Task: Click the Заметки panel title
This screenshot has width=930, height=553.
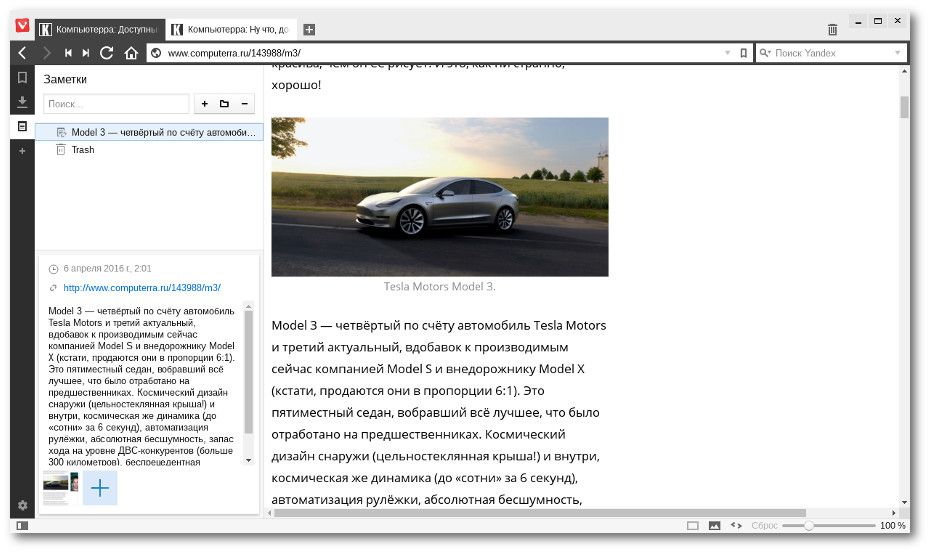Action: click(65, 80)
